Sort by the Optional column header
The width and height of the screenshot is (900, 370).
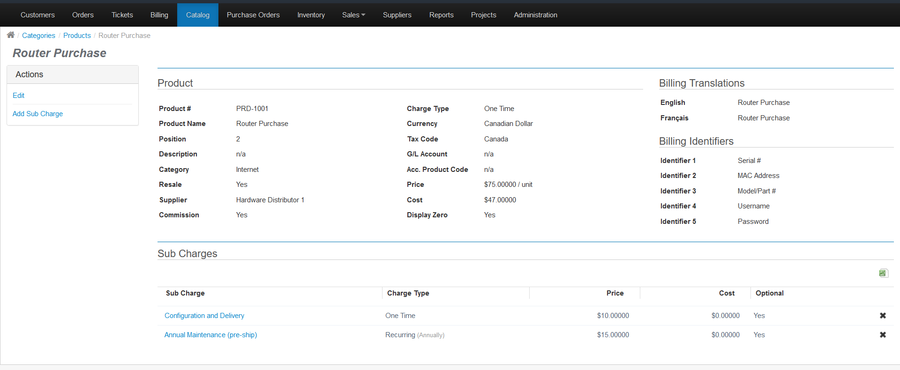coord(770,293)
